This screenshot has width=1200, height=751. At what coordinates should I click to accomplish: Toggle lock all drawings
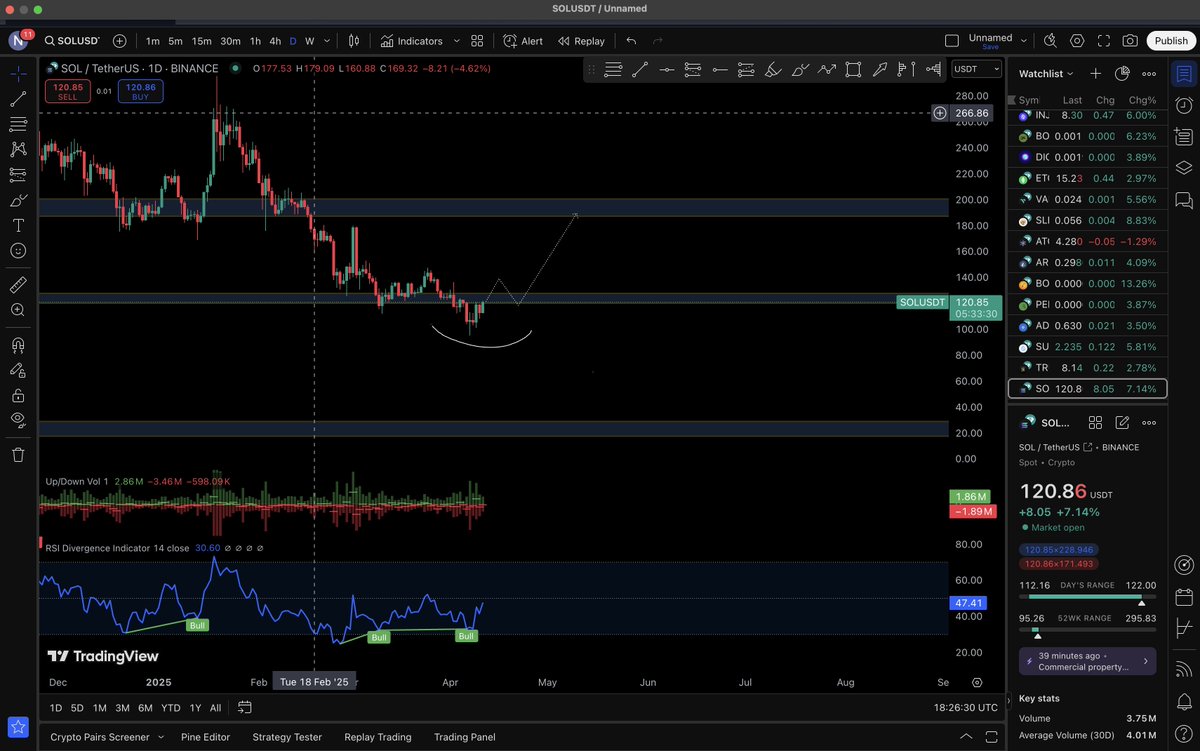pos(18,395)
